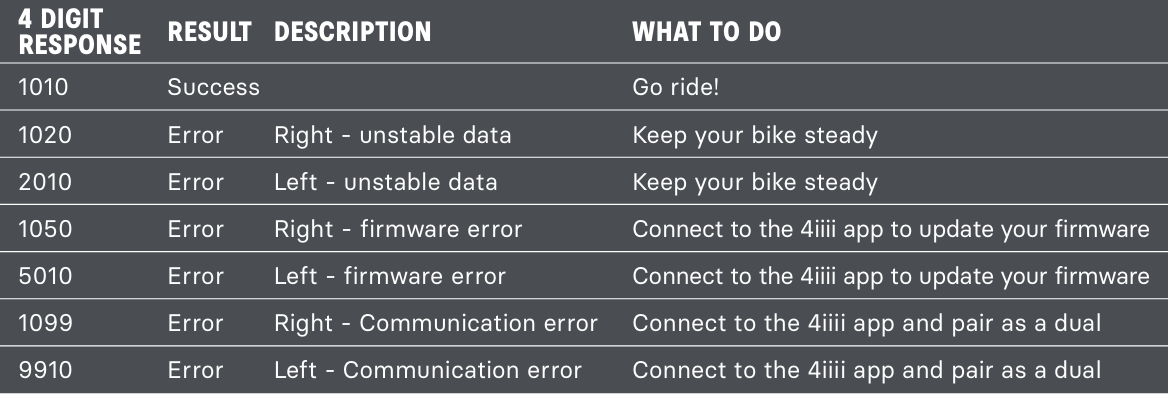Viewport: 1168px width, 394px height.
Task: Select response code 5010
Action: [x=45, y=276]
